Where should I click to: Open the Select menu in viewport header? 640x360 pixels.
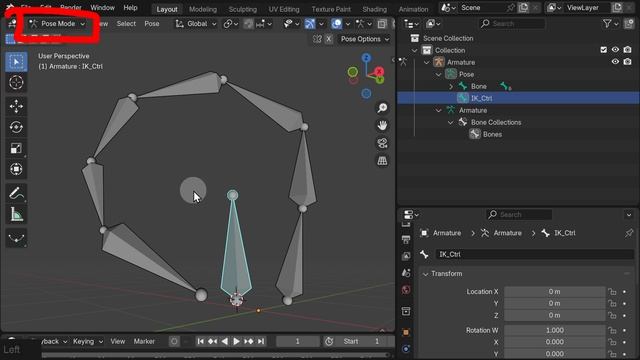click(126, 24)
